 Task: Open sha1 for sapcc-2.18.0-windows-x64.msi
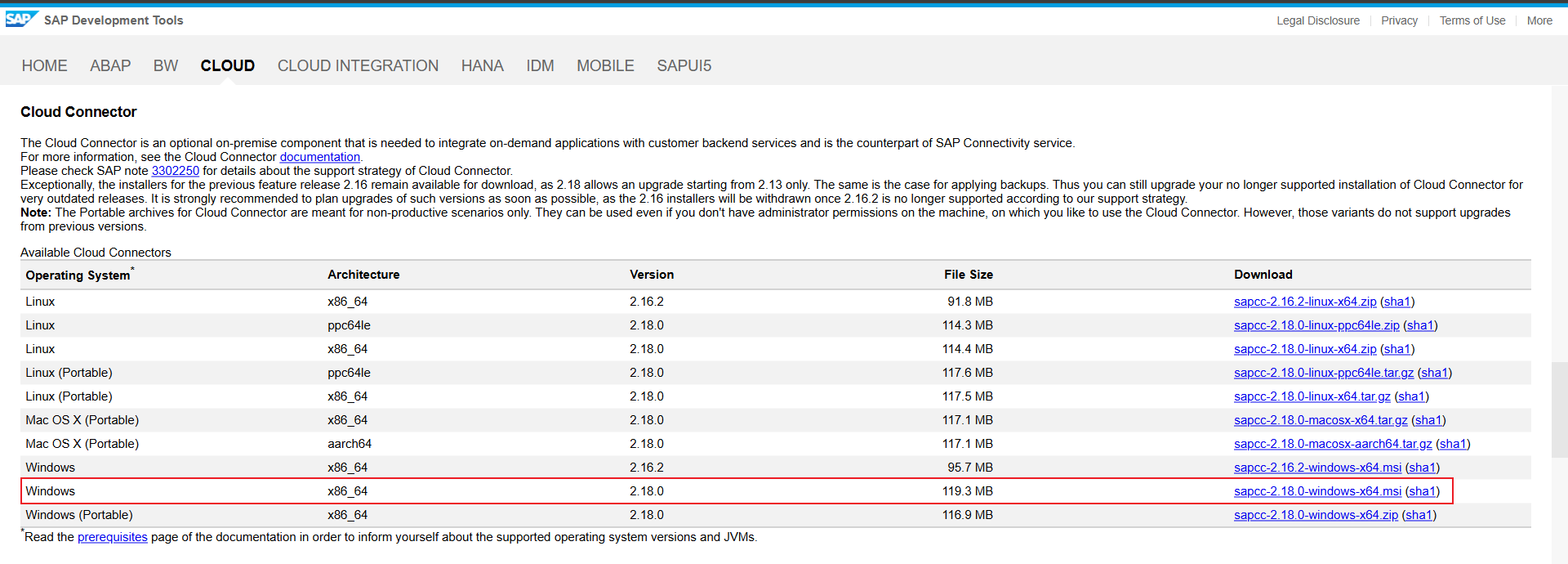(x=1423, y=491)
